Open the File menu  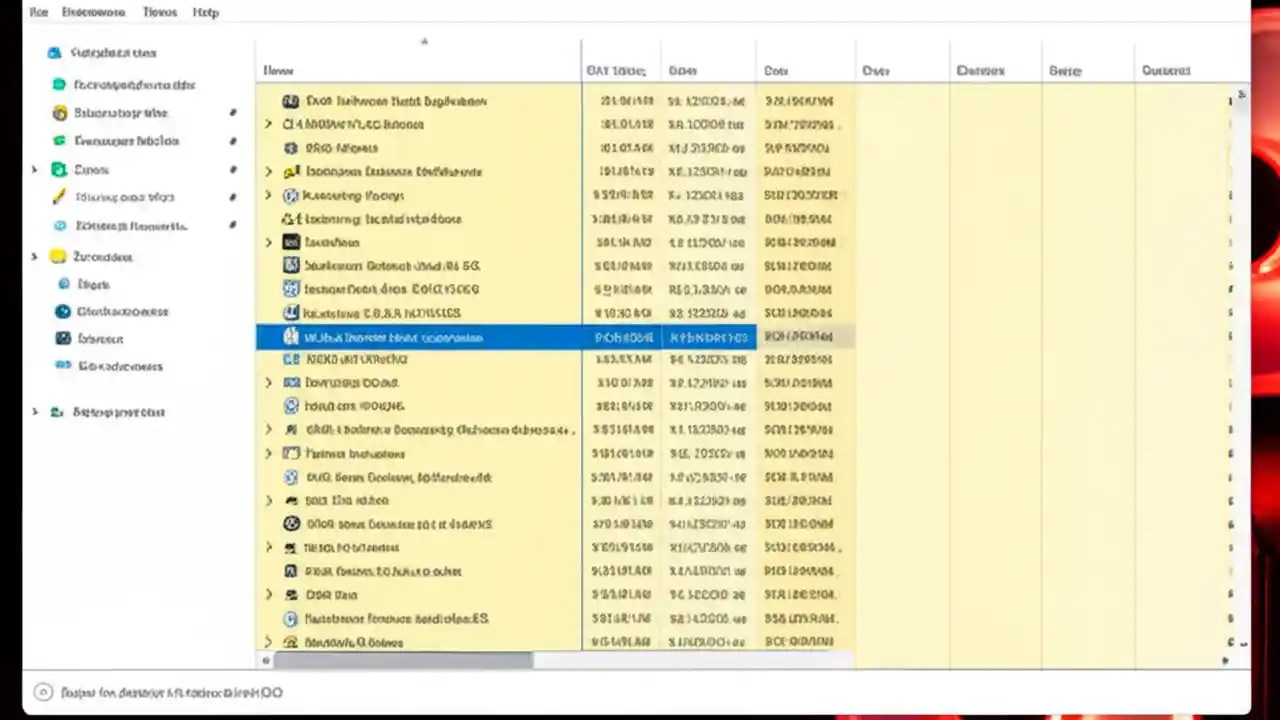click(x=38, y=12)
